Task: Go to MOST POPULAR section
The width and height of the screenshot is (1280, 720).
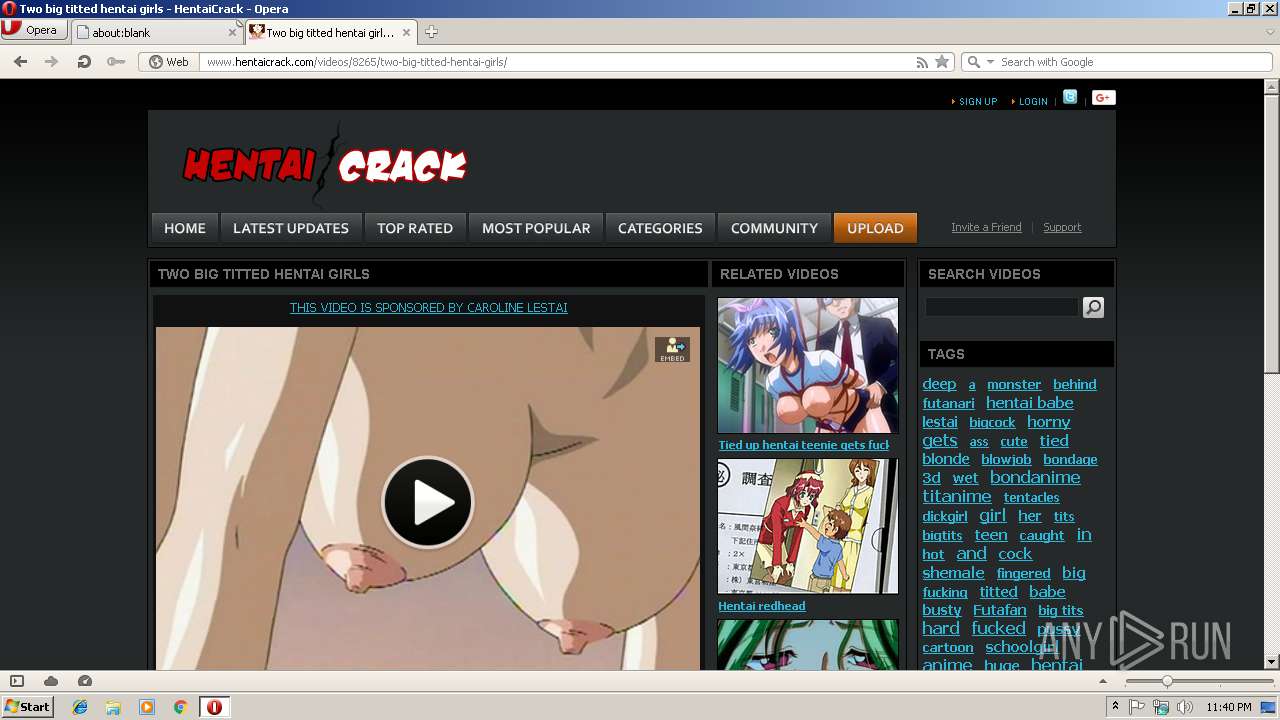Action: click(536, 228)
